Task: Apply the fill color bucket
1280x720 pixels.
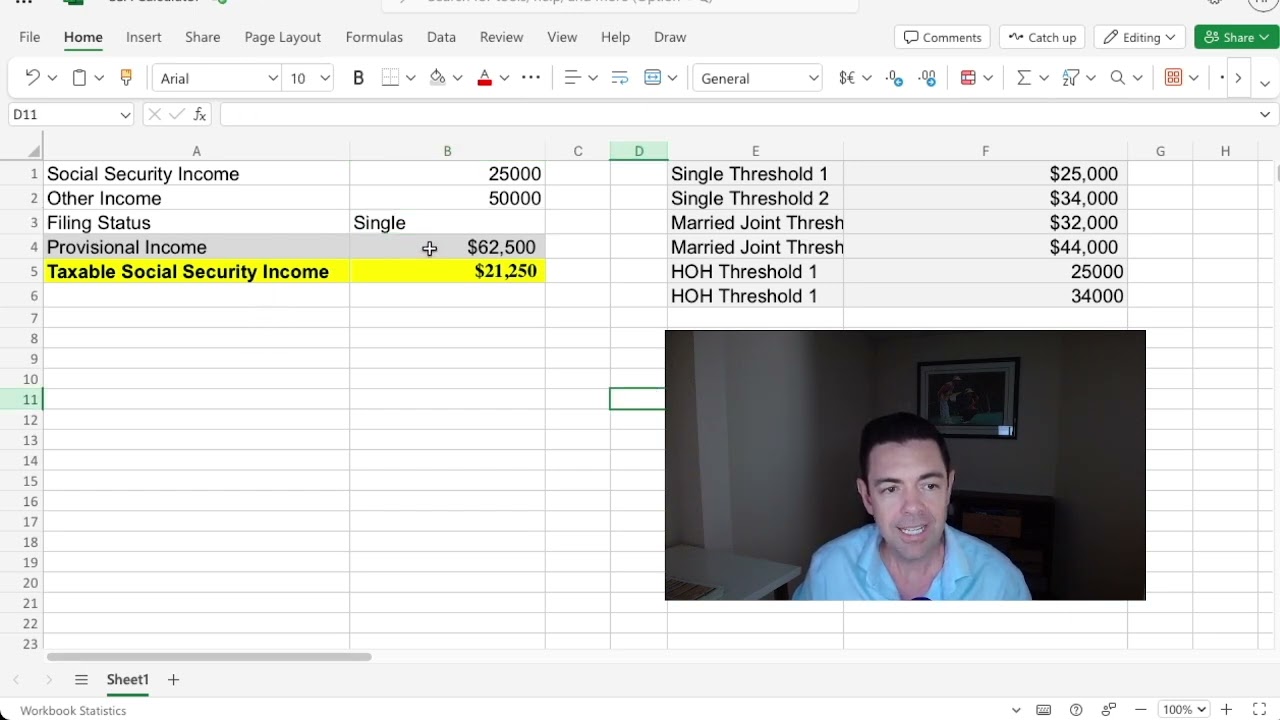Action: (x=437, y=78)
